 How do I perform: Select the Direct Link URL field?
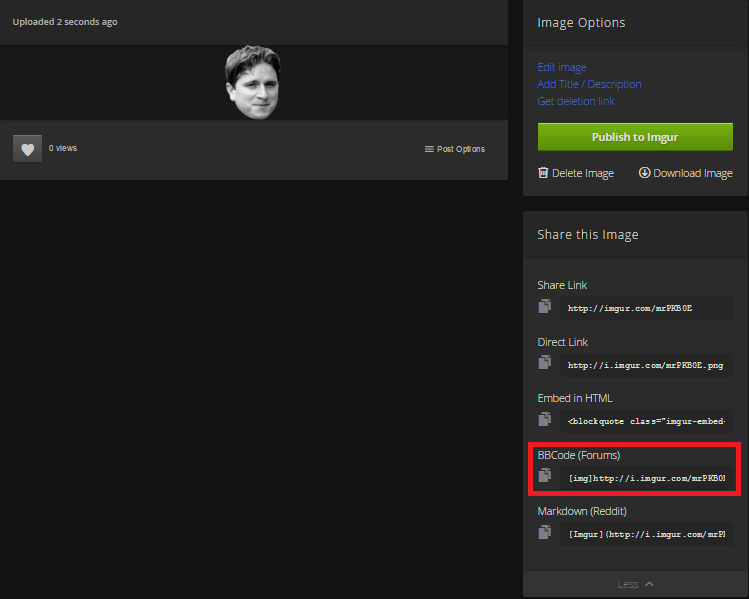click(x=646, y=365)
